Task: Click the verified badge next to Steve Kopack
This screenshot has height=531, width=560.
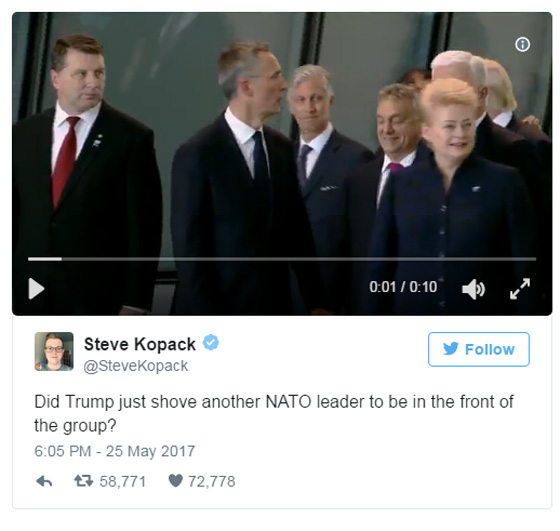Action: coord(211,343)
